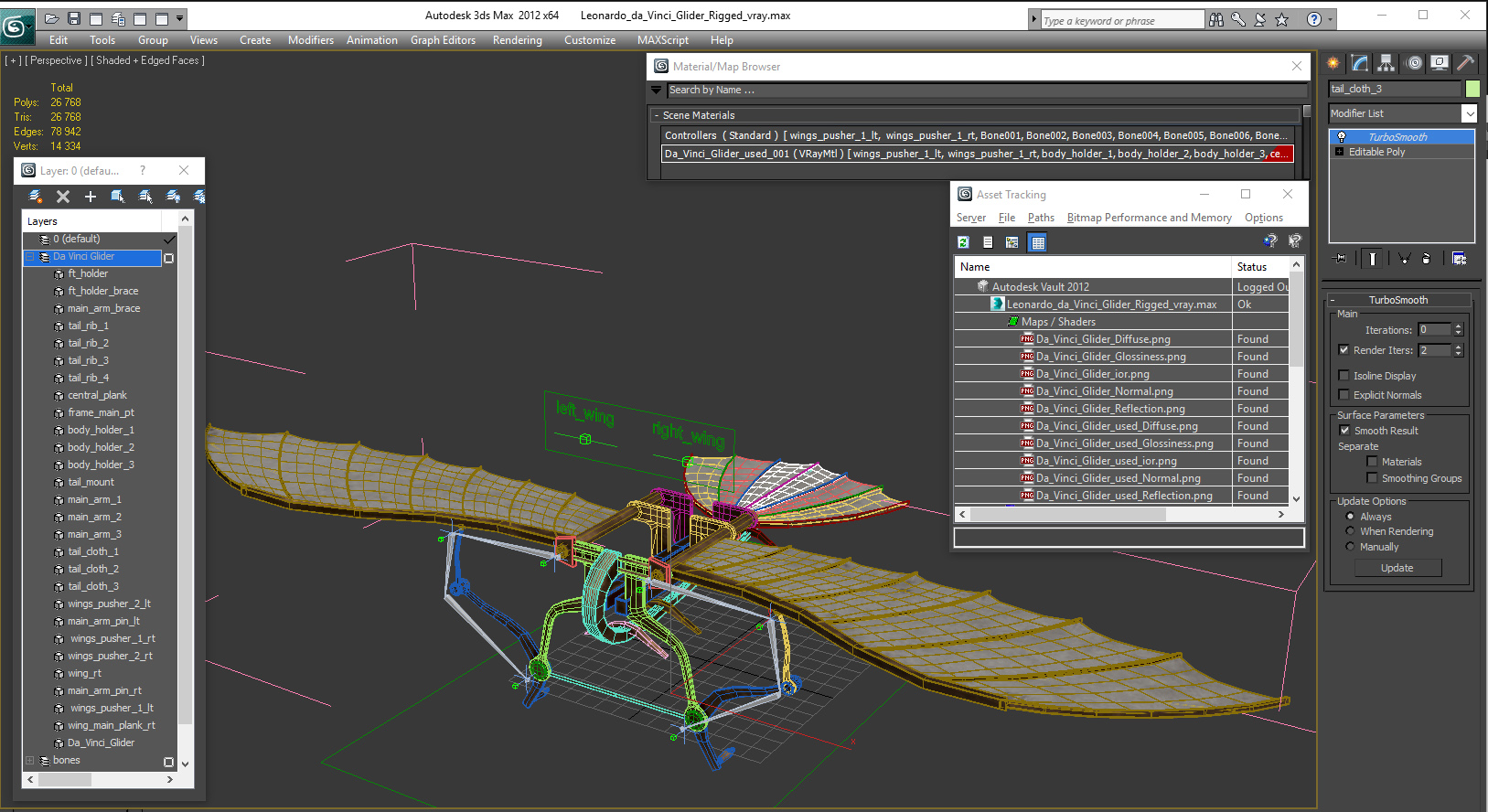Expand the bones layer in Layer manager
Image resolution: width=1488 pixels, height=812 pixels.
[x=30, y=761]
